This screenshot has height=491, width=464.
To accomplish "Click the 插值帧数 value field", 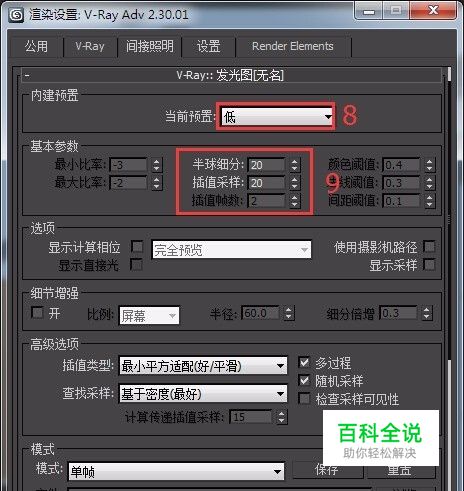I will (267, 201).
